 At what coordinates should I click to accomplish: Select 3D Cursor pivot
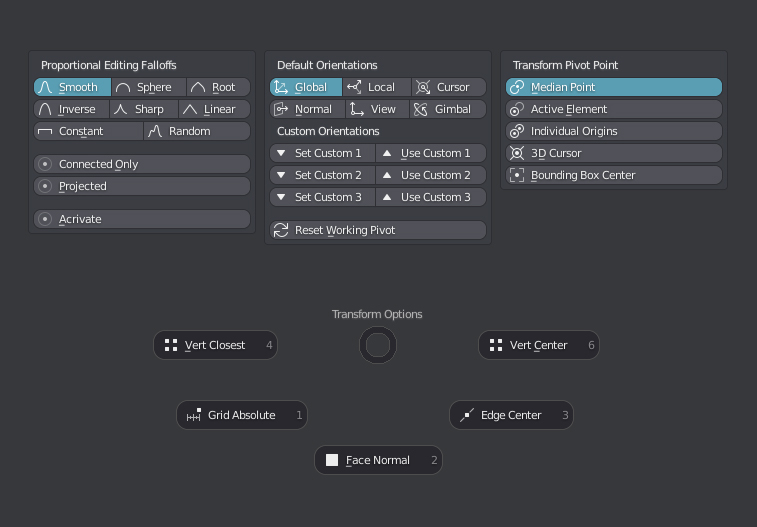614,153
